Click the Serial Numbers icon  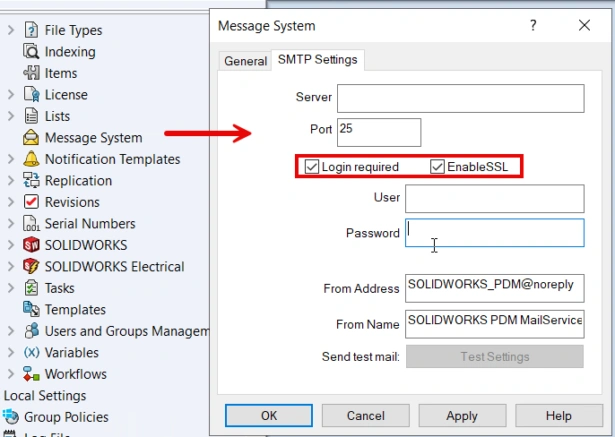tap(30, 224)
